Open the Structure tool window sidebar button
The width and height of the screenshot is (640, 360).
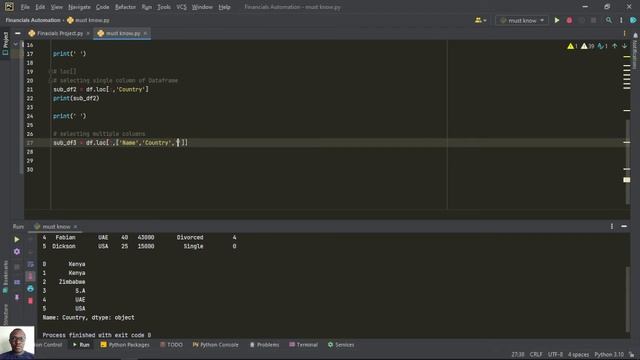(x=5, y=314)
